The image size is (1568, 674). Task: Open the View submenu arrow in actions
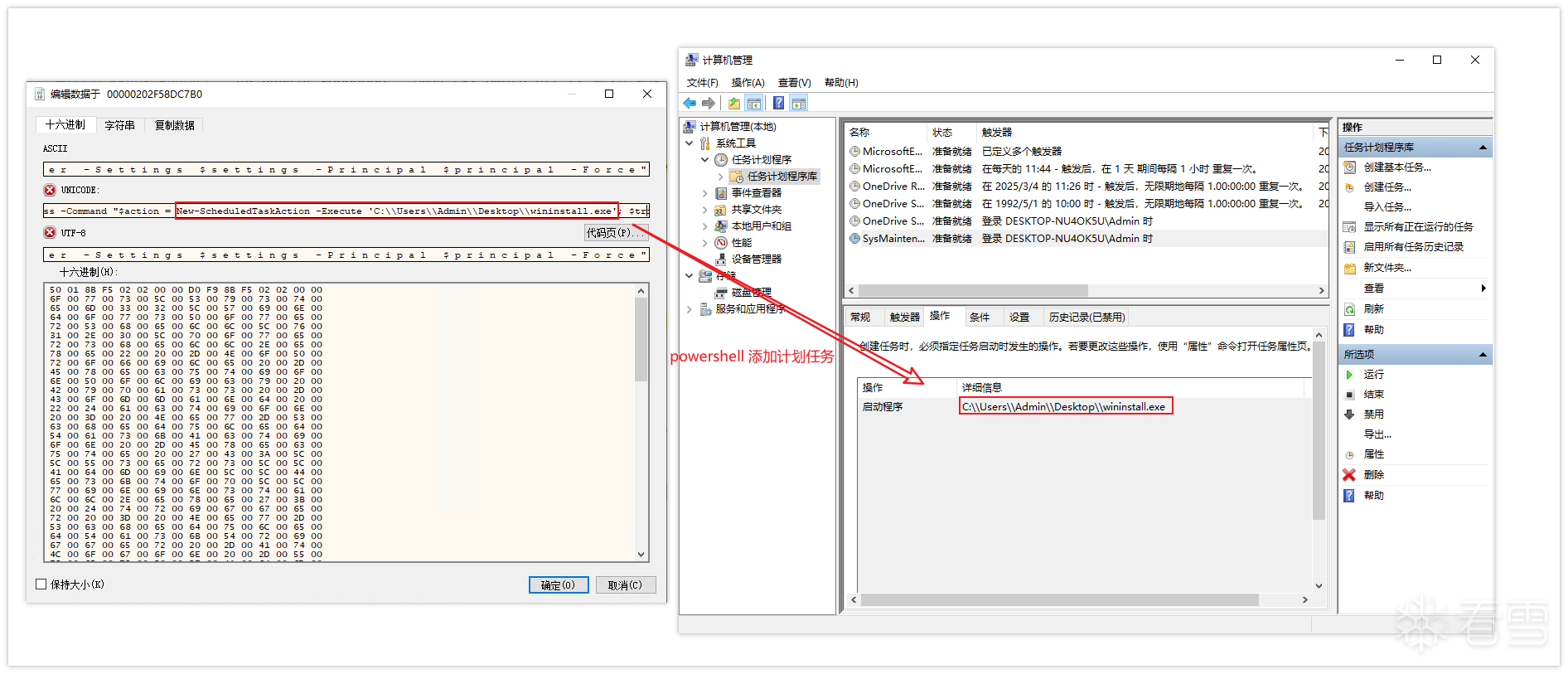click(1483, 289)
